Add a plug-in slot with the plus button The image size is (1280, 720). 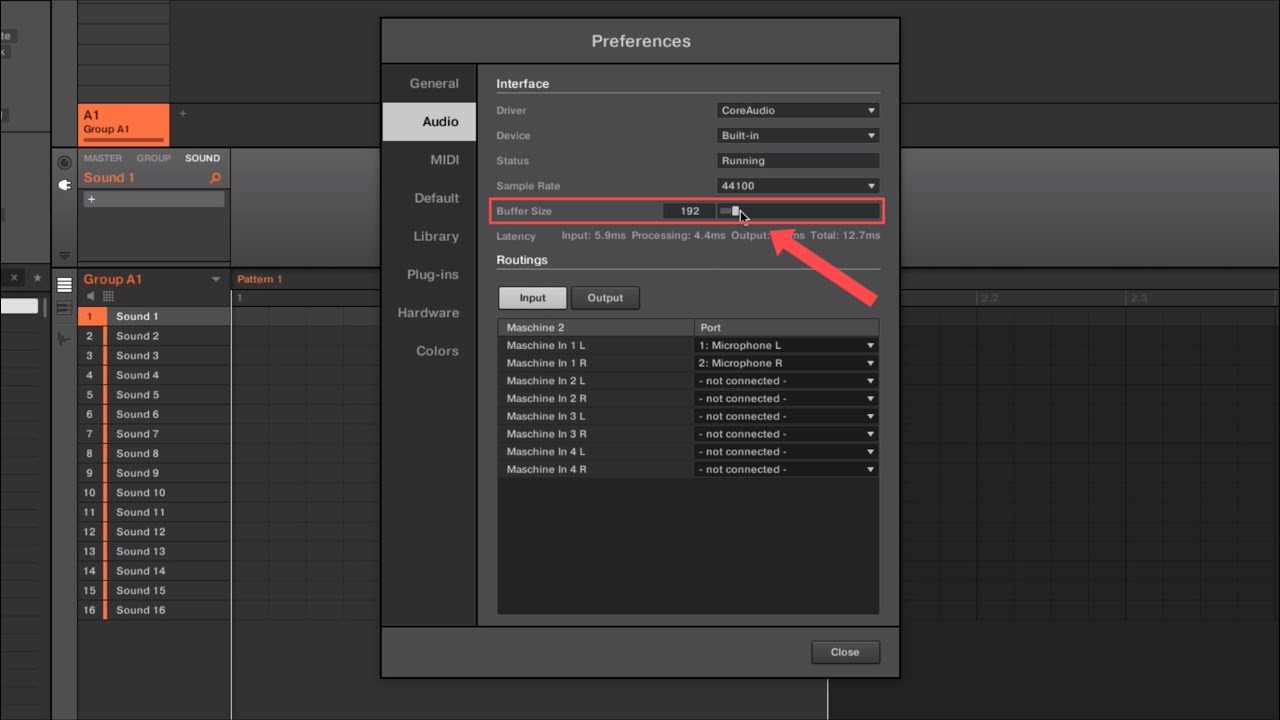(91, 200)
